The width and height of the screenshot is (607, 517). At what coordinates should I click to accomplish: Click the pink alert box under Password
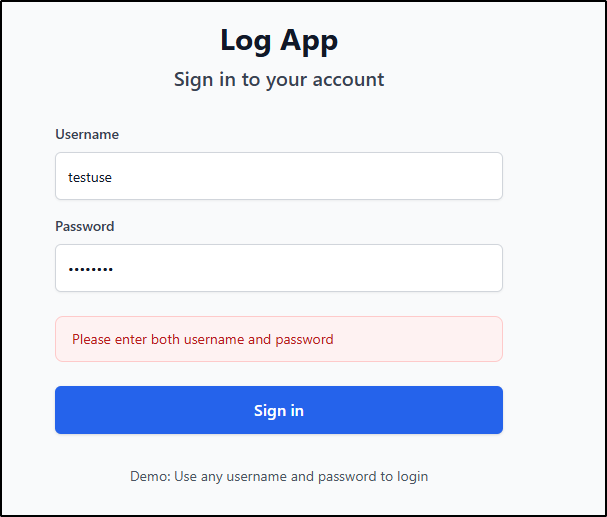[279, 339]
